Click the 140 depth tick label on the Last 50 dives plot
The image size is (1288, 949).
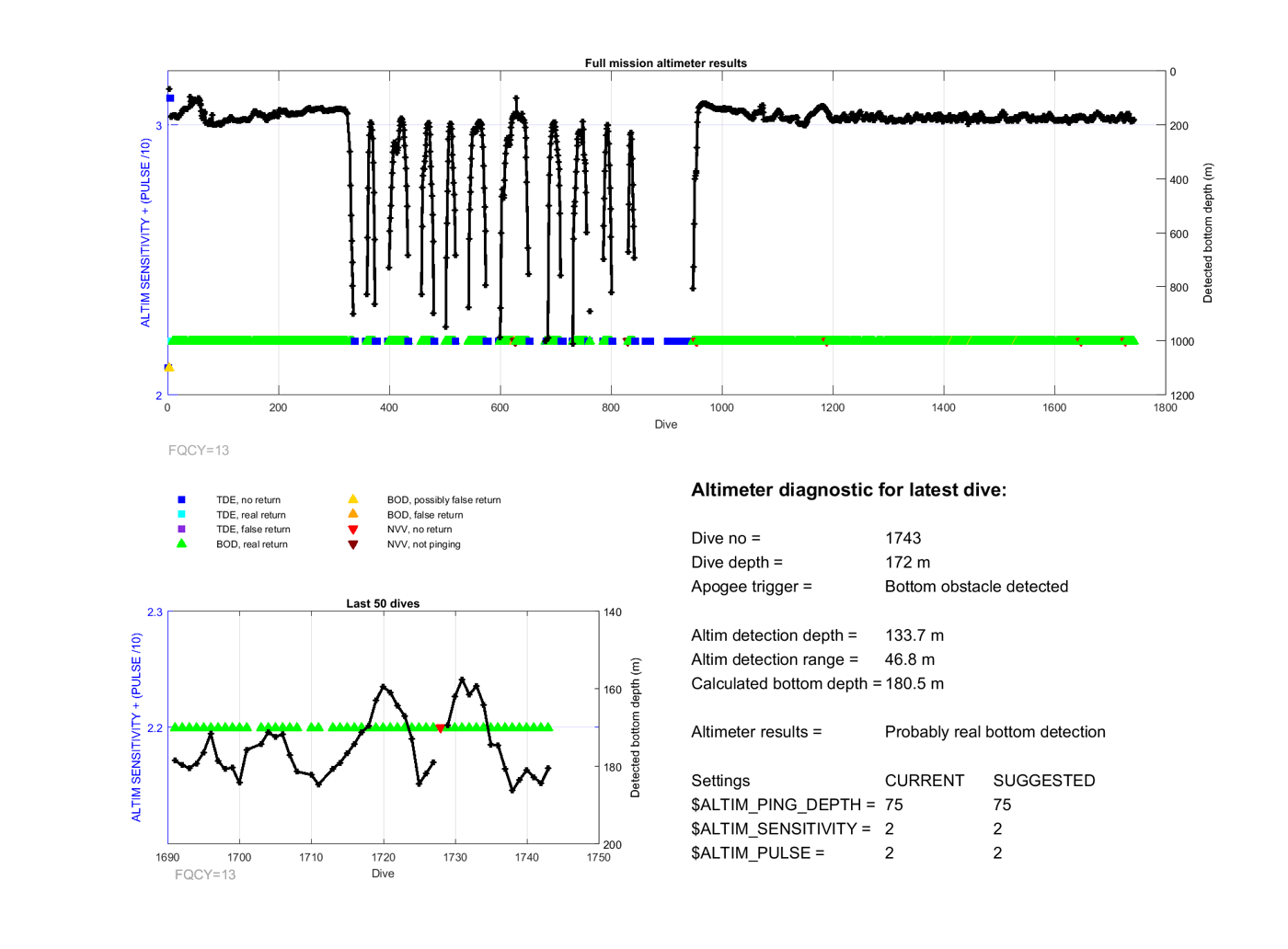(613, 612)
